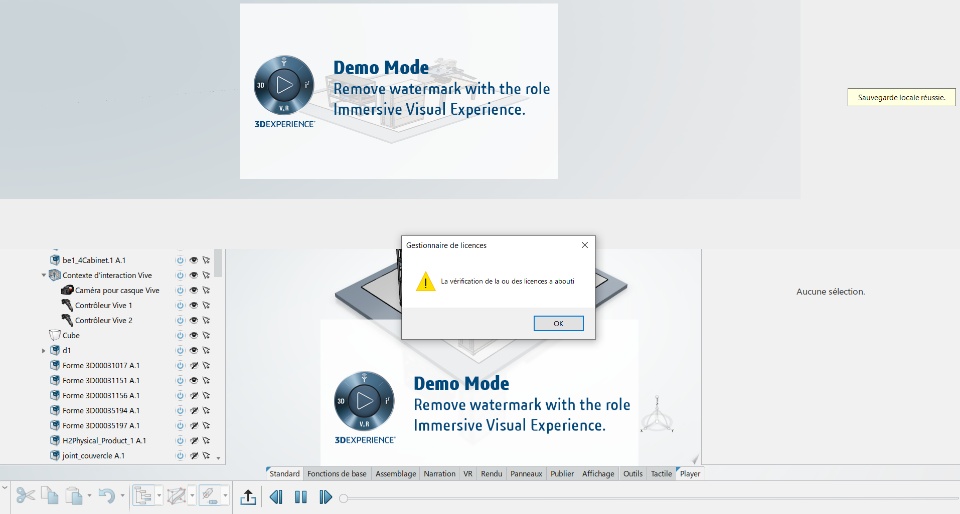Image resolution: width=960 pixels, height=514 pixels.
Task: Pause the experience playback
Action: click(301, 497)
